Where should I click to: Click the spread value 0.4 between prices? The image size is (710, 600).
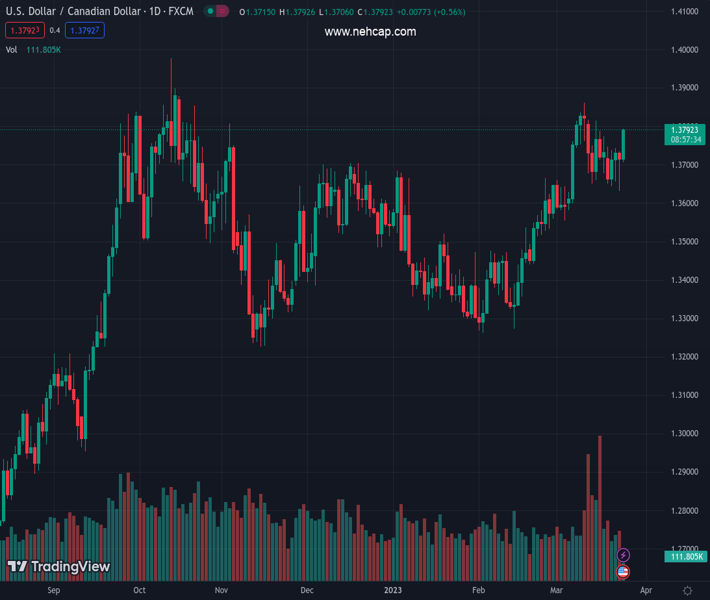55,31
